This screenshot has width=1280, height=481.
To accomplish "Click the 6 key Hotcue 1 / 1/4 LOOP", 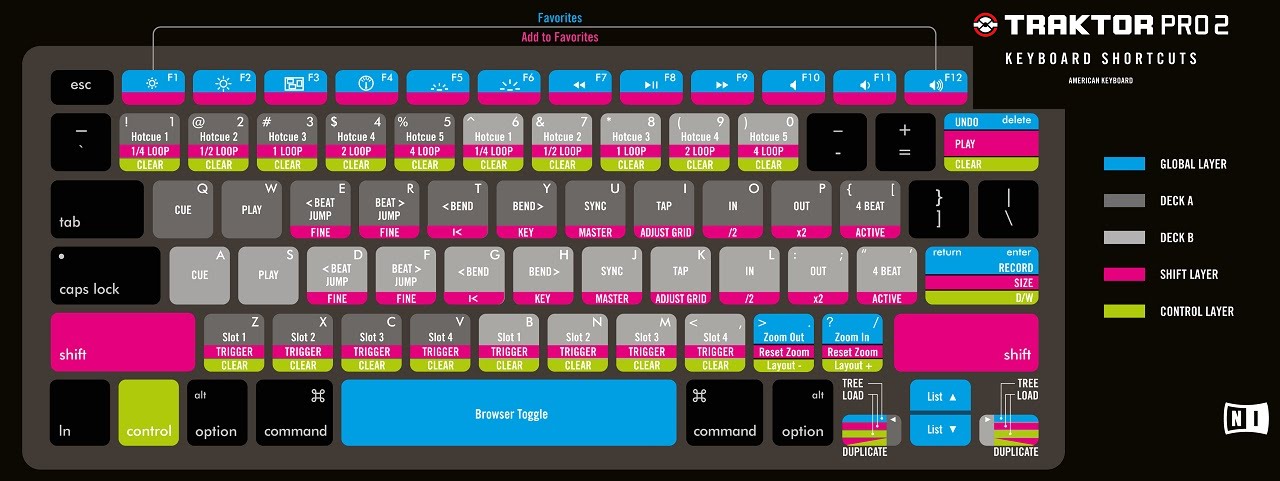I will (493, 142).
